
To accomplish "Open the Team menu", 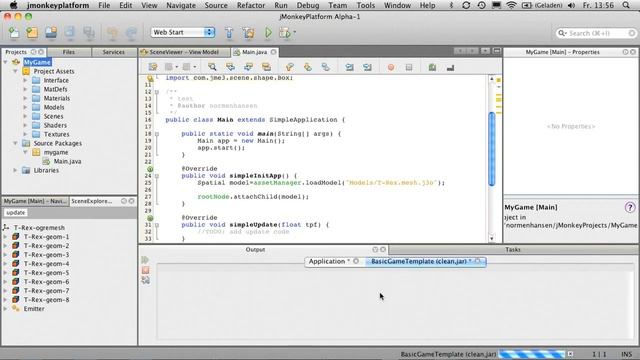I will (338, 5).
